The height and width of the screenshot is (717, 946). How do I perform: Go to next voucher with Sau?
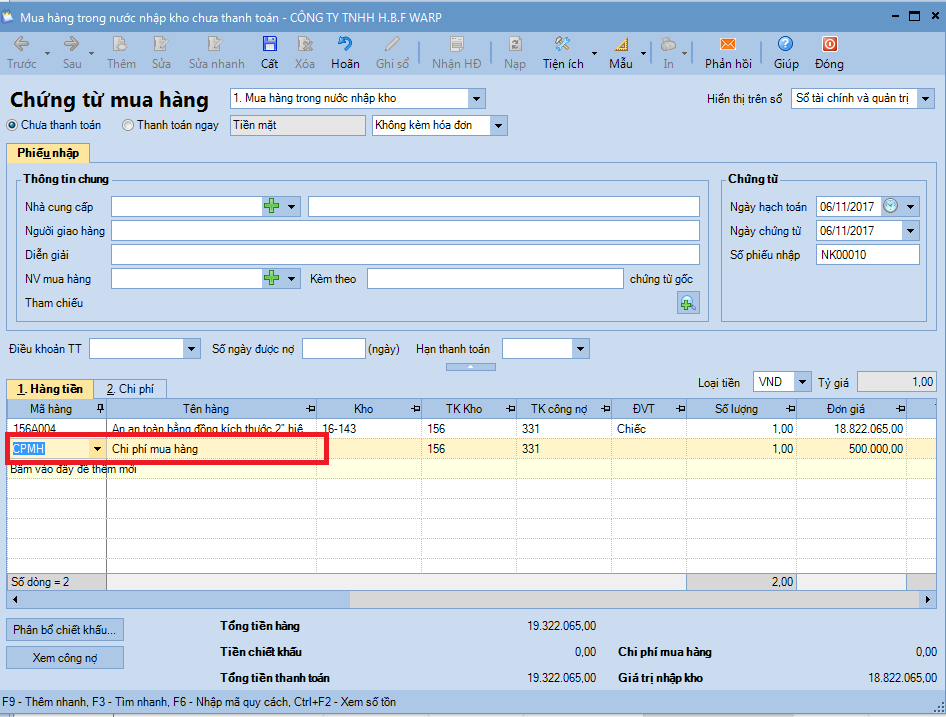(71, 53)
